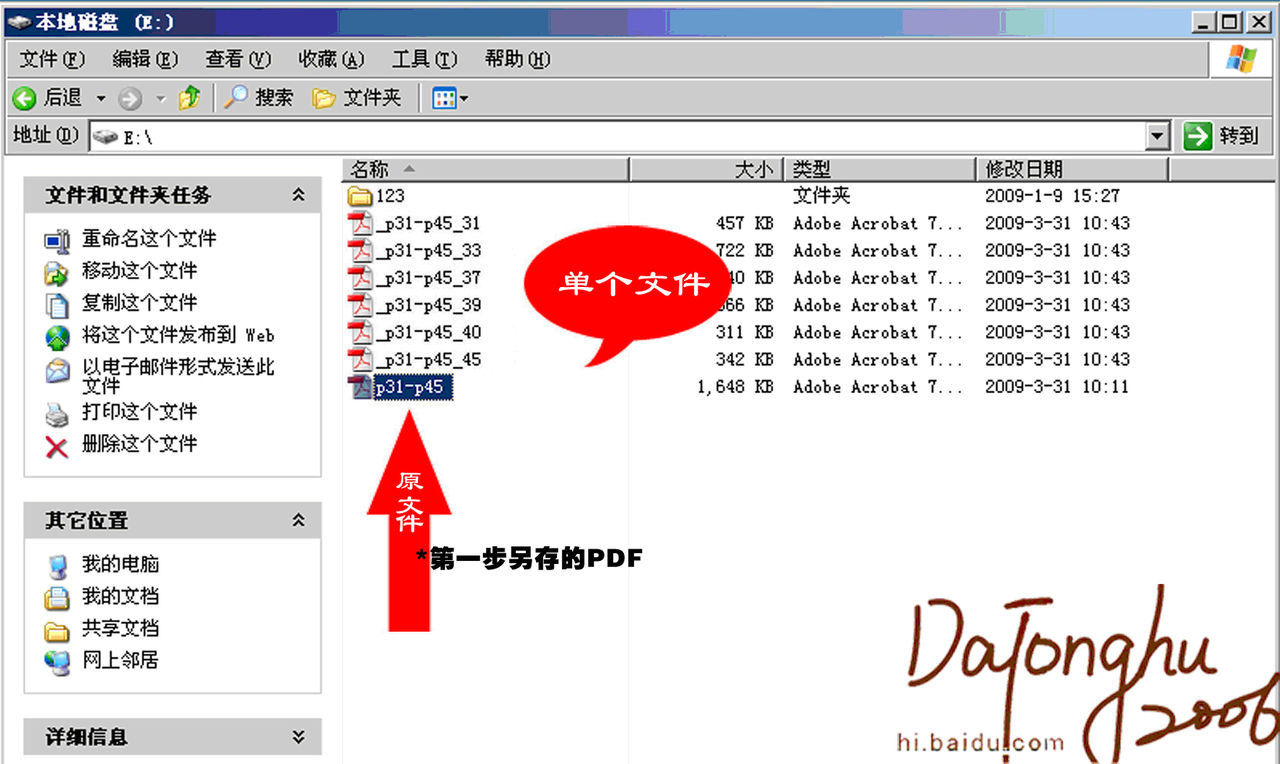1280x764 pixels.
Task: Click the Windows flag logo at top right
Action: click(1241, 59)
